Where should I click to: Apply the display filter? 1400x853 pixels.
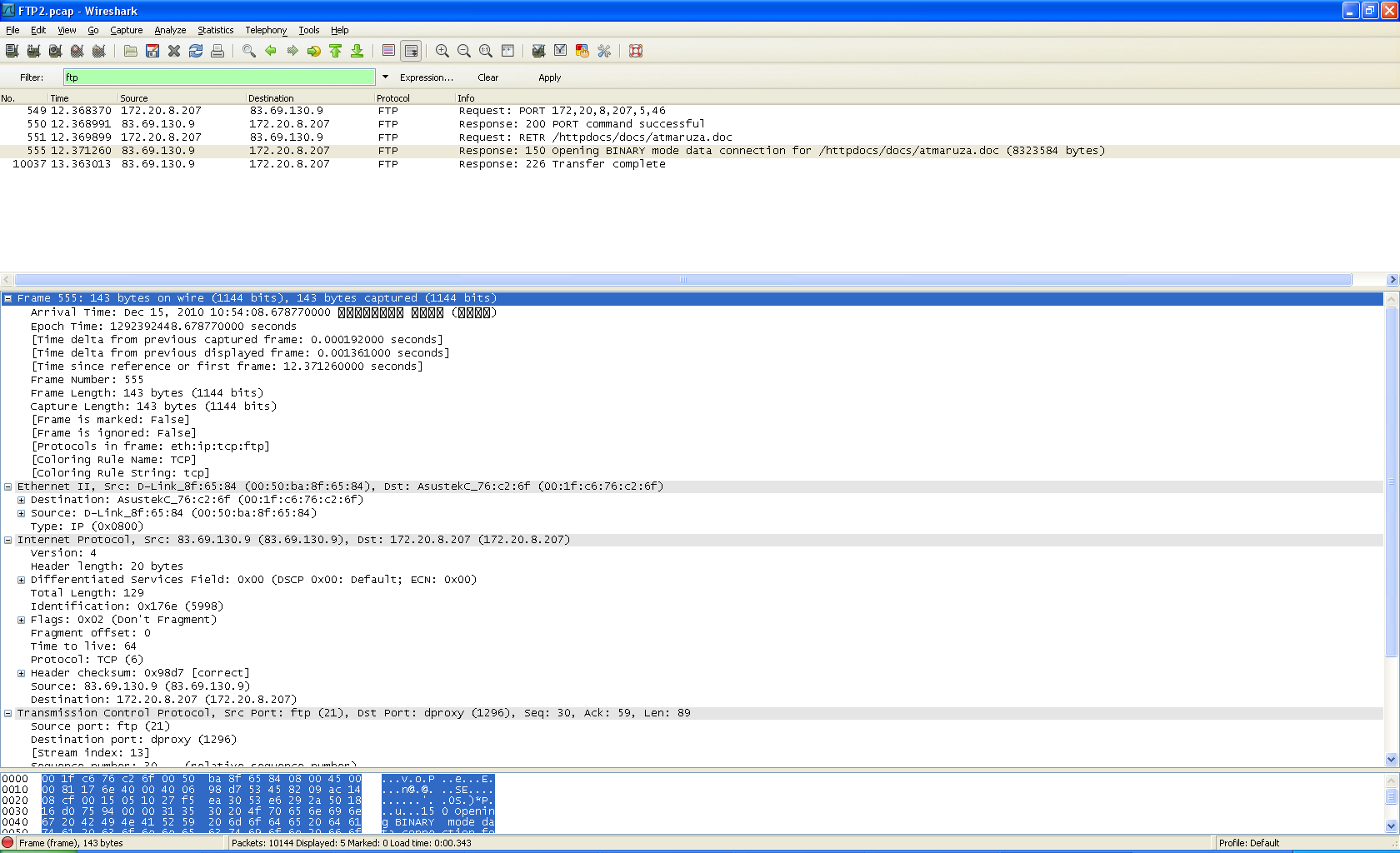(x=550, y=77)
